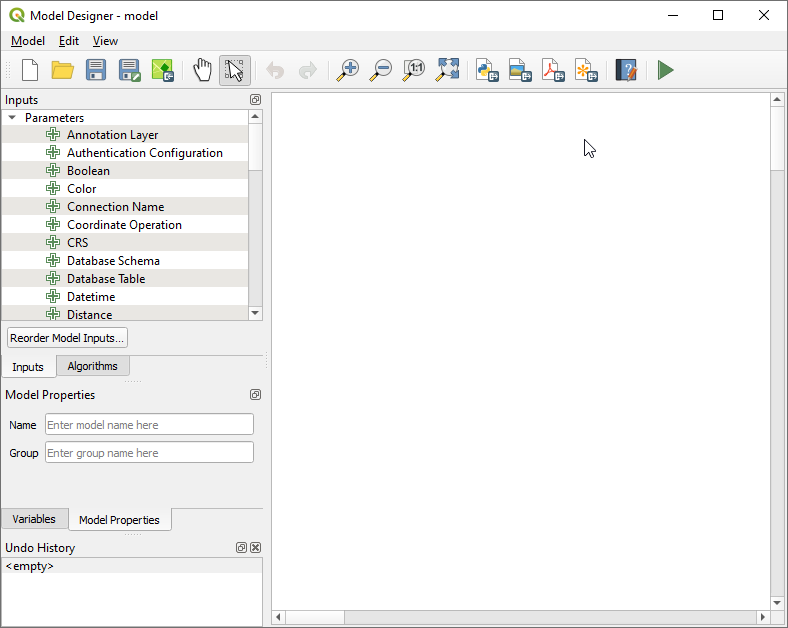Float the Inputs panel using its dock icon
Image resolution: width=788 pixels, height=628 pixels.
[255, 100]
